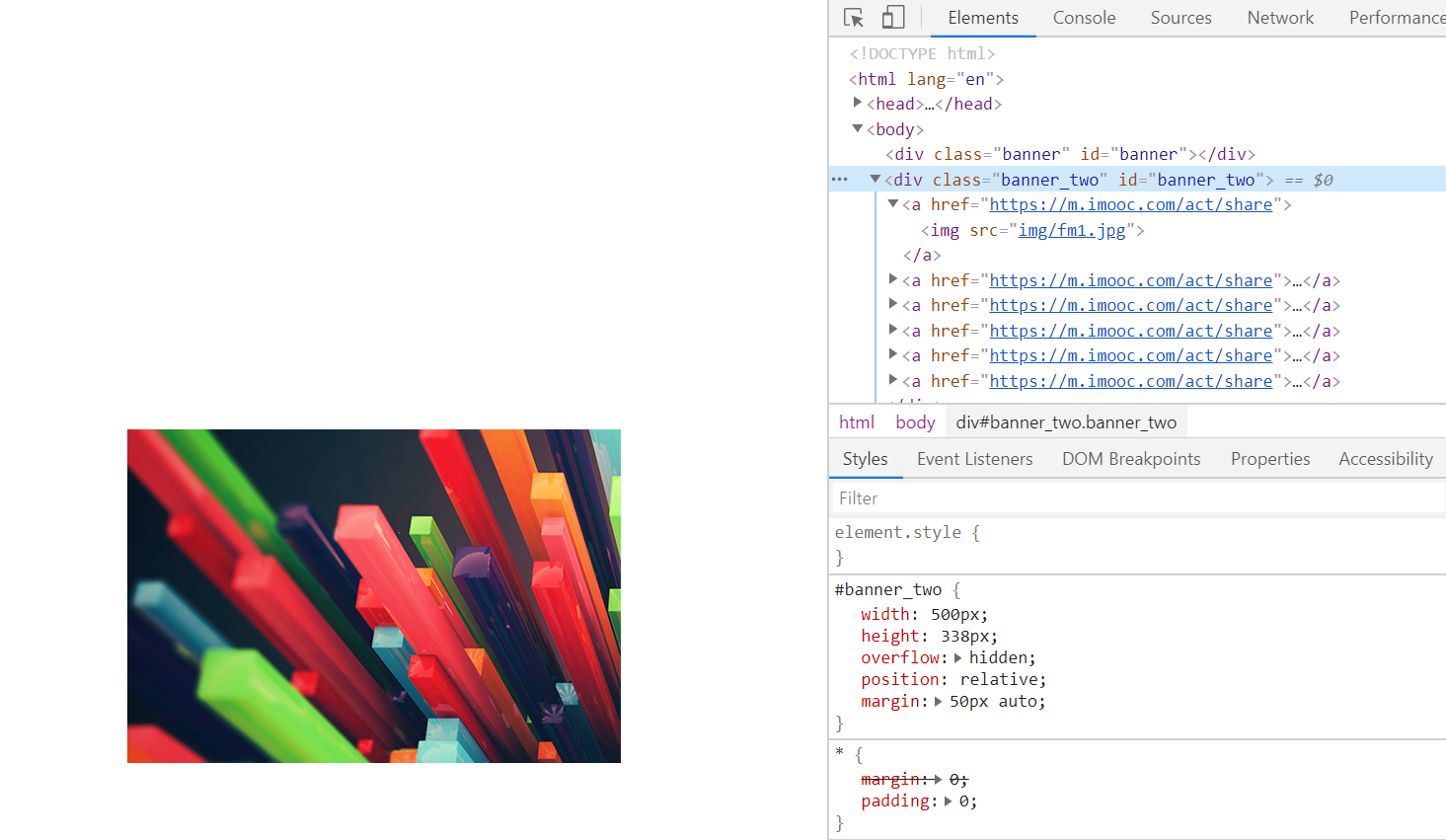Collapse the banner_two div node
1446x840 pixels.
point(875,179)
